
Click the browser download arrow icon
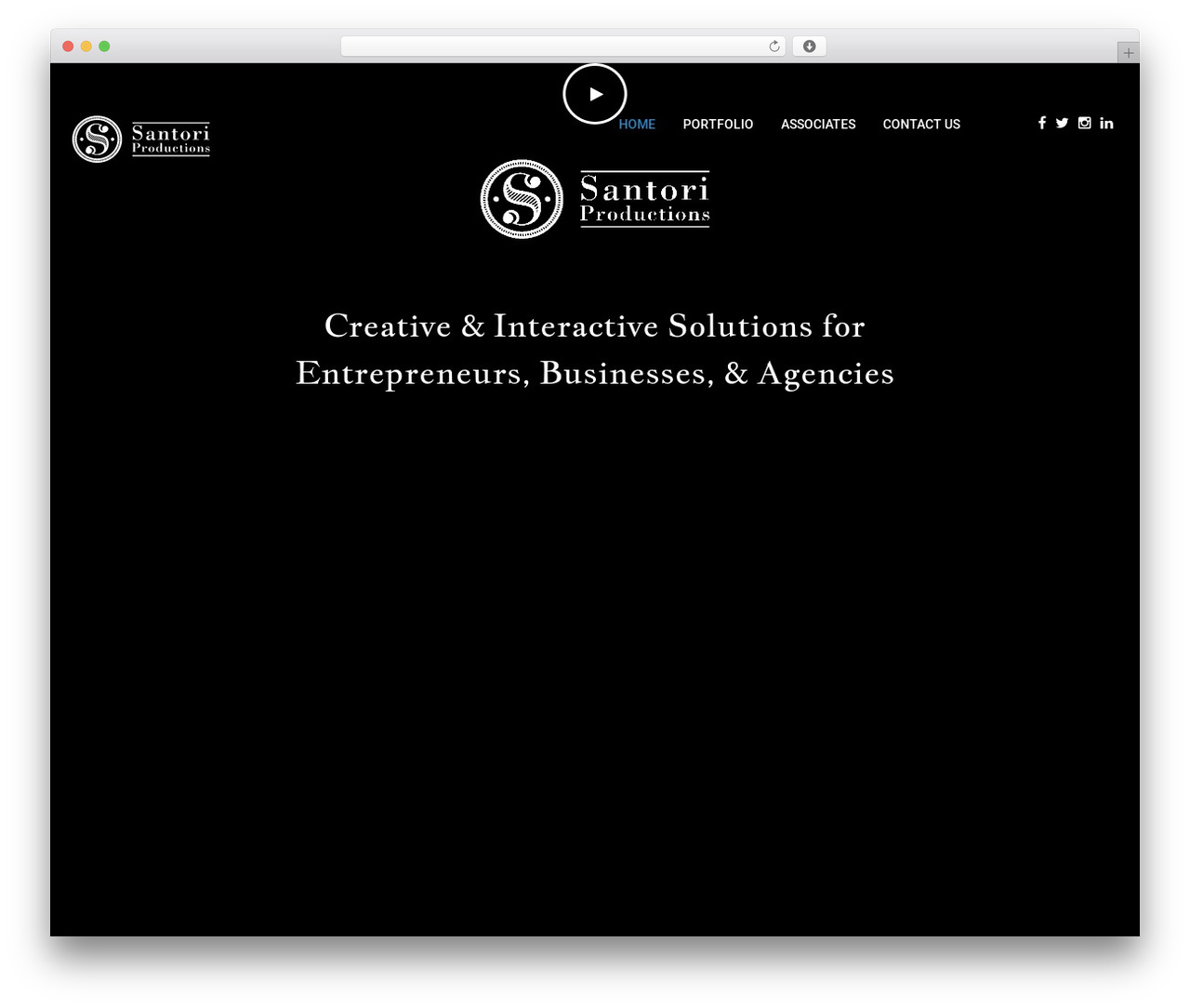coord(810,46)
